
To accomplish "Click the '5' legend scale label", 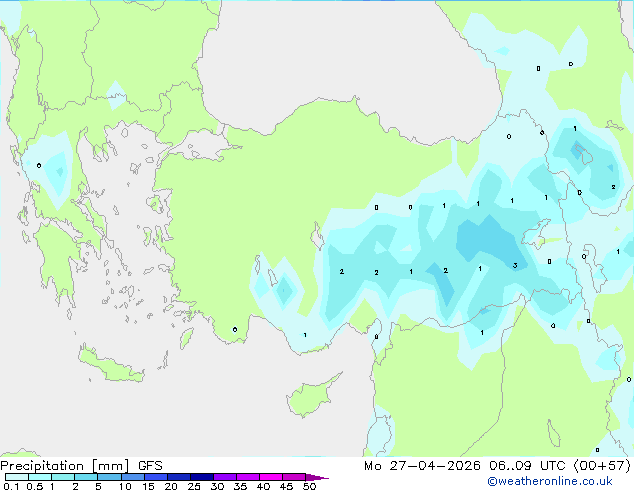I will tap(98, 486).
